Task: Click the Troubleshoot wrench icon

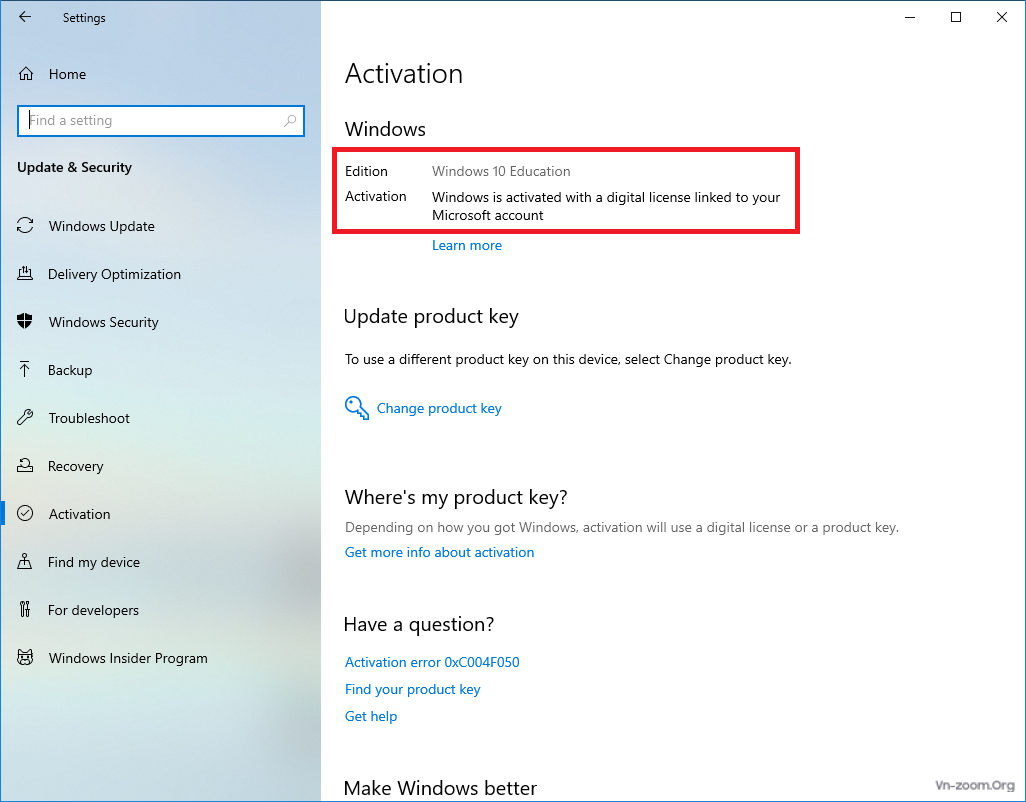Action: 25,417
